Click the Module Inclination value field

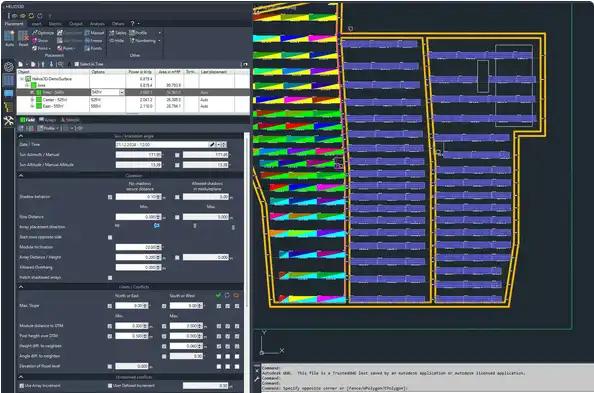pos(139,247)
